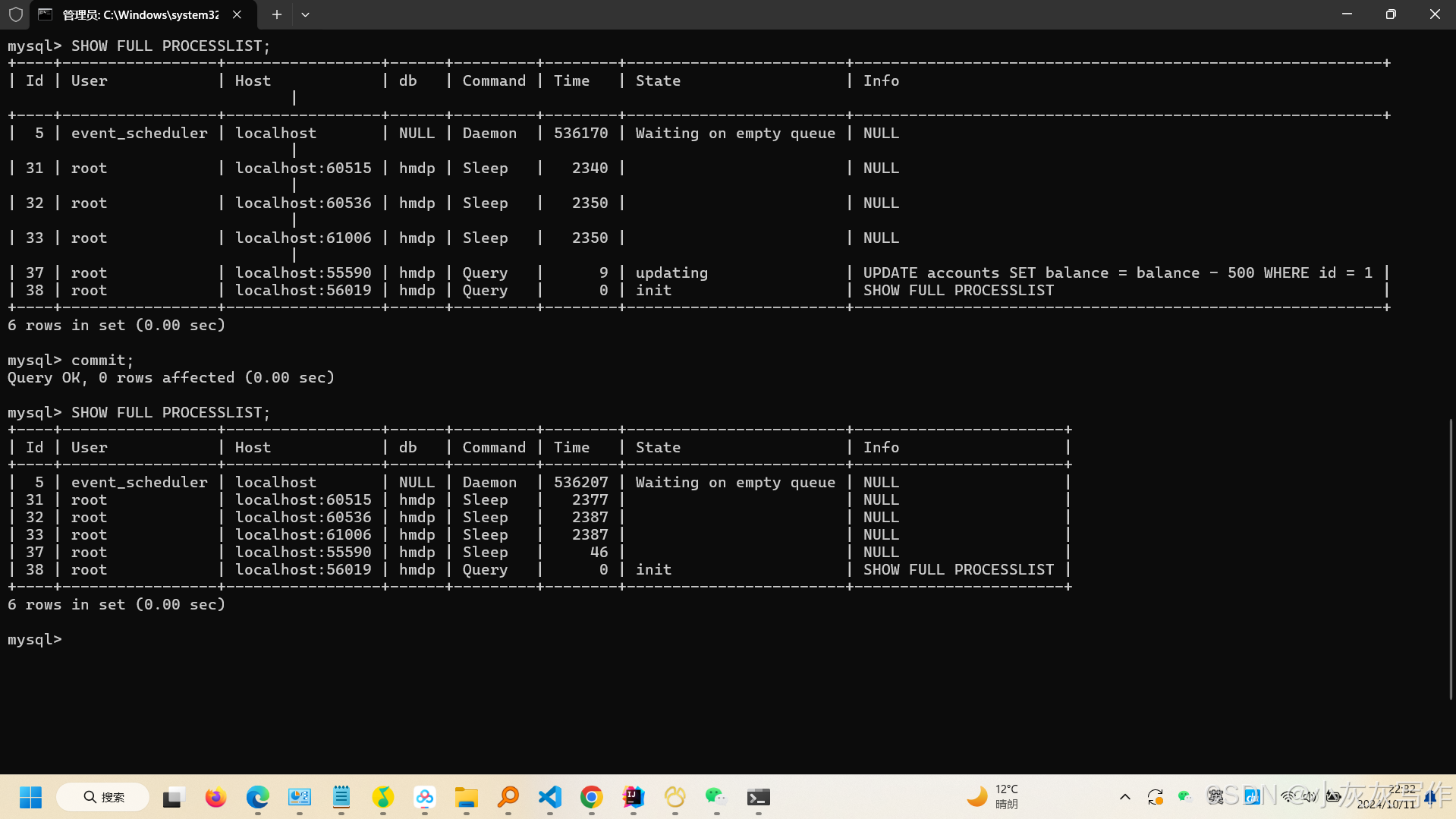
Task: Open the terminal's new tab dropdown menu
Action: pyautogui.click(x=306, y=14)
